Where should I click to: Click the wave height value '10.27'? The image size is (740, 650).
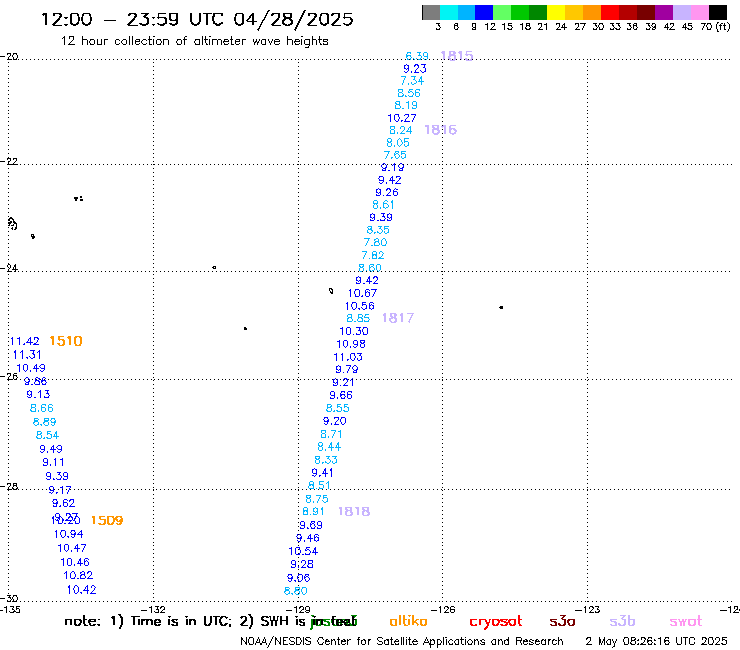(402, 118)
